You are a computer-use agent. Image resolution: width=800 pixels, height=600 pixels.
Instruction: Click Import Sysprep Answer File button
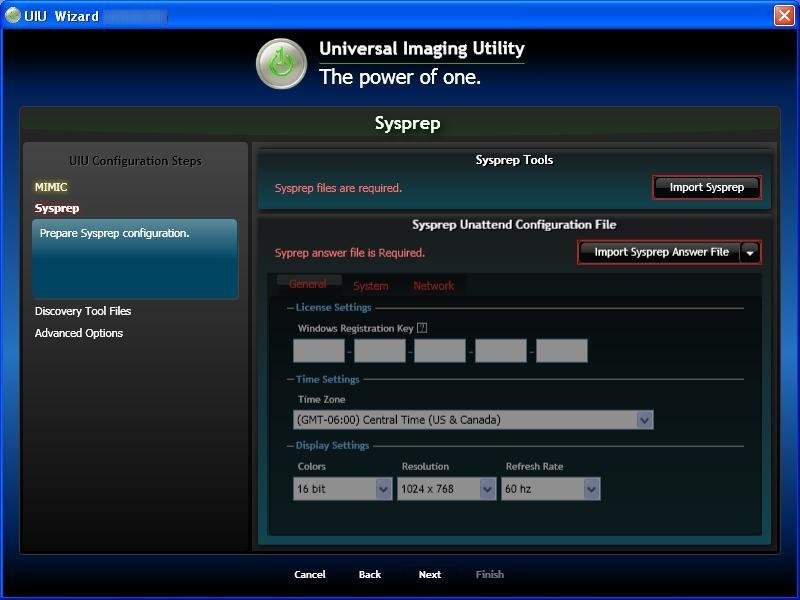click(659, 252)
